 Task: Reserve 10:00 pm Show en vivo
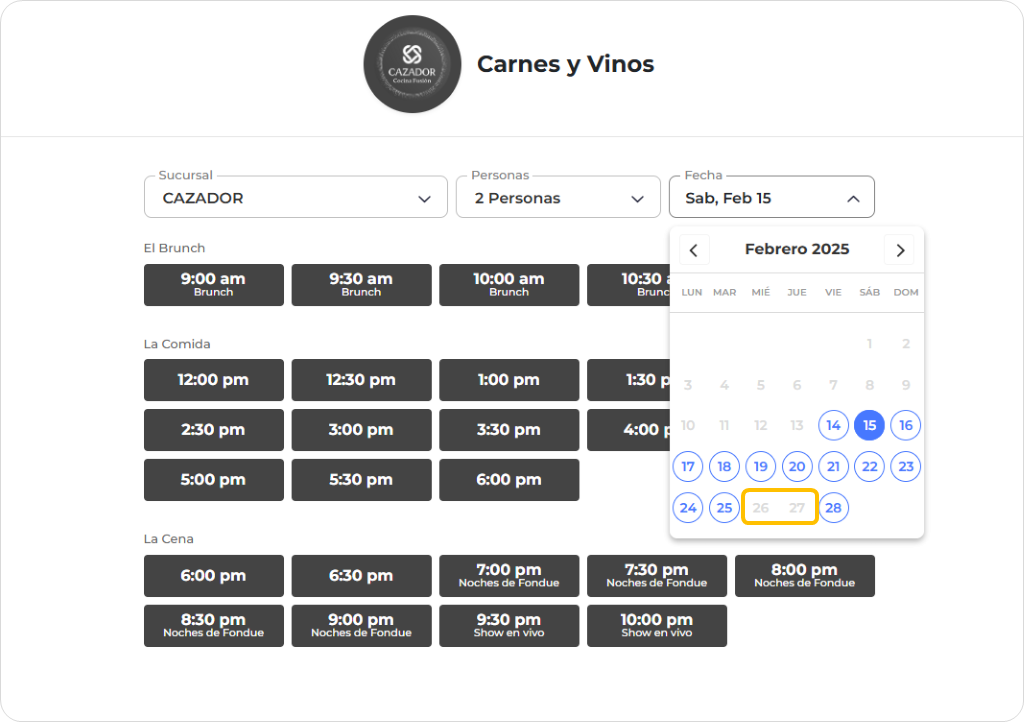(656, 626)
